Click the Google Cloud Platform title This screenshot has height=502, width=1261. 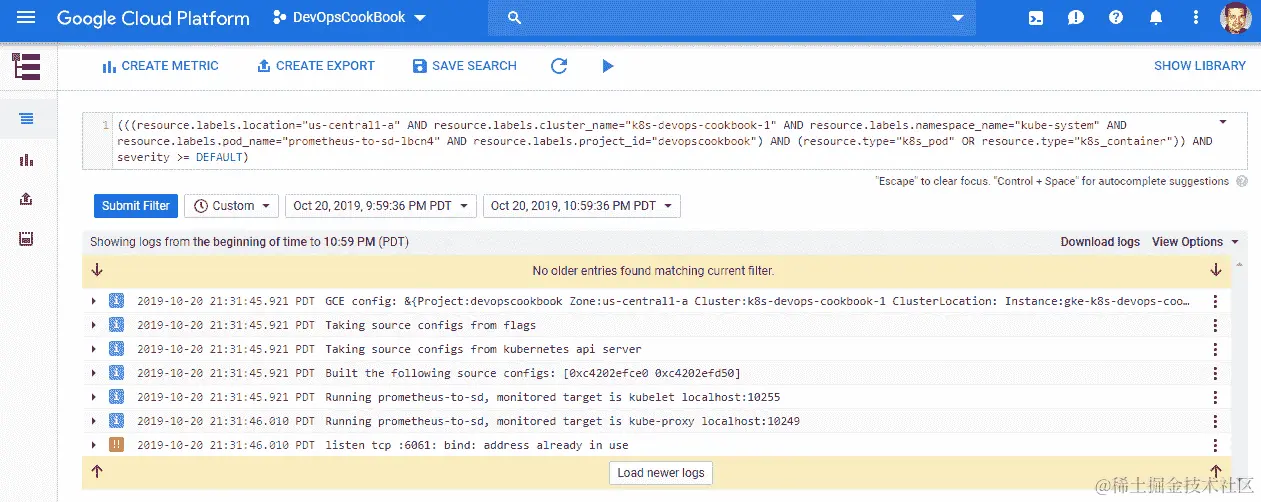pyautogui.click(x=153, y=18)
